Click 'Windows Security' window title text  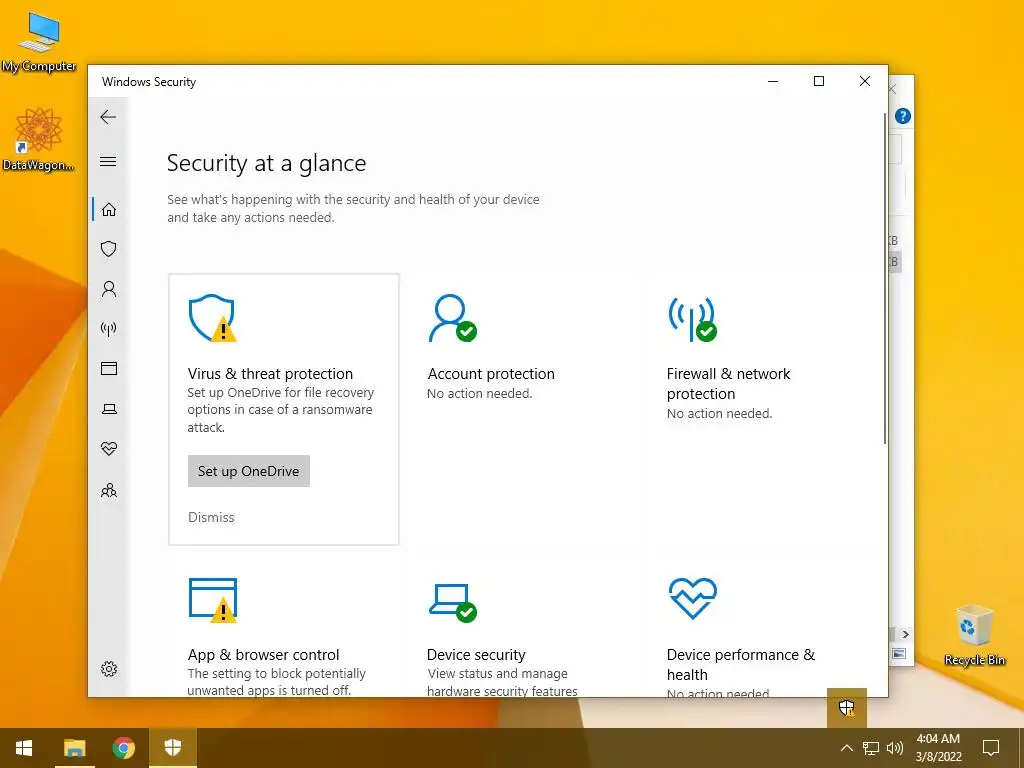pos(149,82)
